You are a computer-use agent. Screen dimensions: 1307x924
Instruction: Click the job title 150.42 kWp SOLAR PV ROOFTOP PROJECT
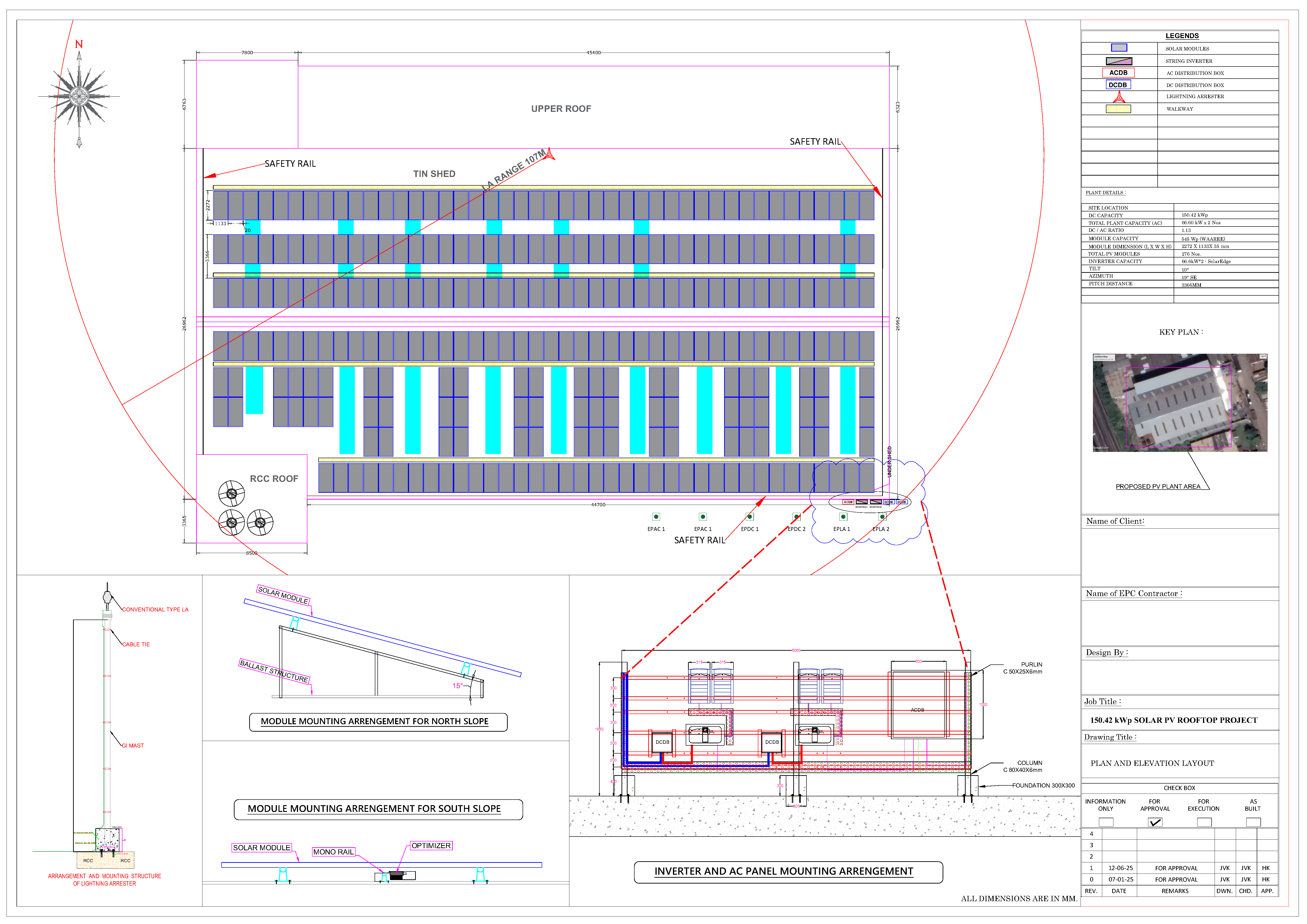pos(1174,720)
